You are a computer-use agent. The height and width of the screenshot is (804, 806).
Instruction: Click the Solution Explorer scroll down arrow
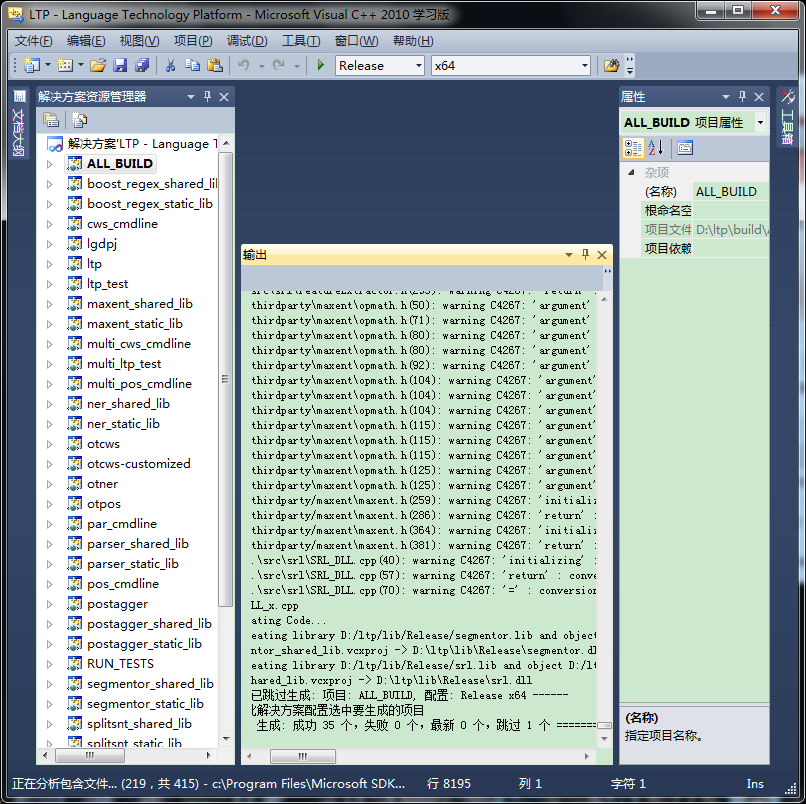coord(226,739)
